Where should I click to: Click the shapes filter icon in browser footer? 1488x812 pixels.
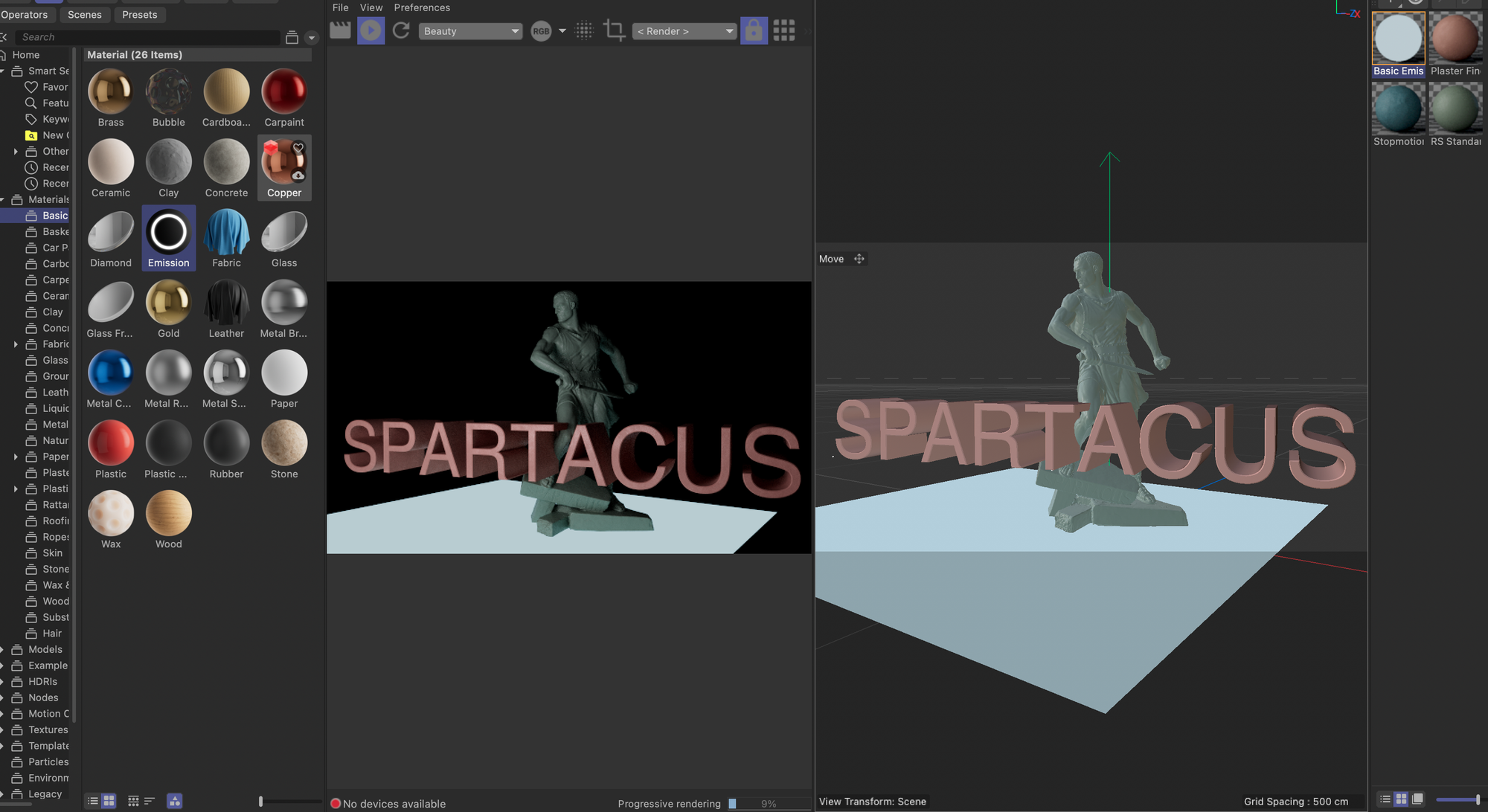coord(174,801)
